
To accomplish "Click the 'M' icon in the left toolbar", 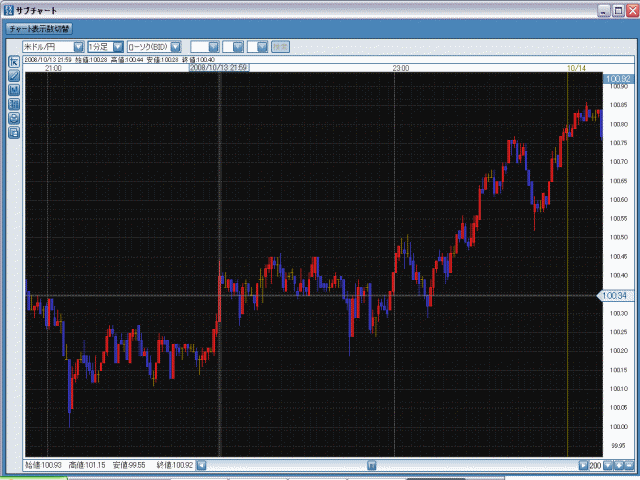I will pyautogui.click(x=14, y=89).
